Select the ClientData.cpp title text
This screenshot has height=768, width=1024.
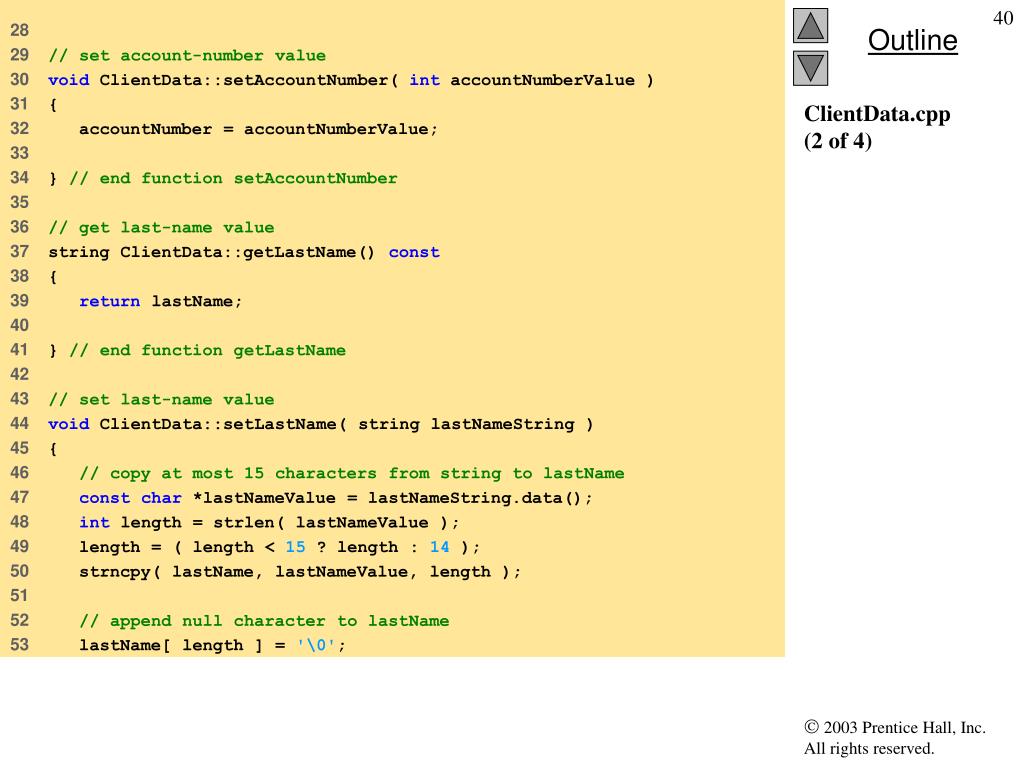[x=876, y=114]
